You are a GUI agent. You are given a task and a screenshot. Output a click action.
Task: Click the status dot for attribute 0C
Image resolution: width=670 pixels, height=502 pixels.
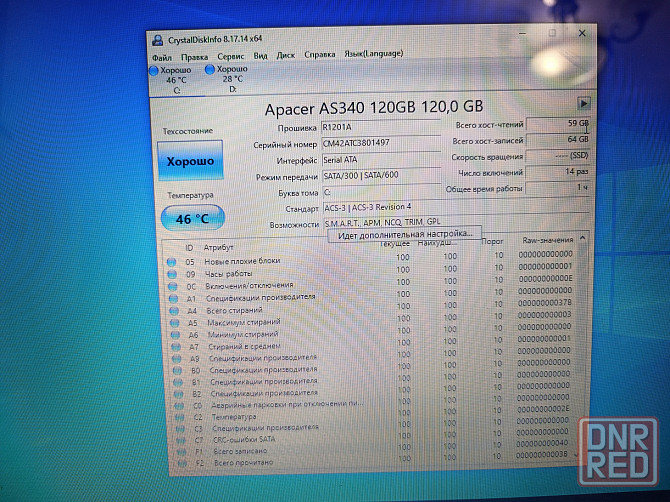tap(173, 286)
